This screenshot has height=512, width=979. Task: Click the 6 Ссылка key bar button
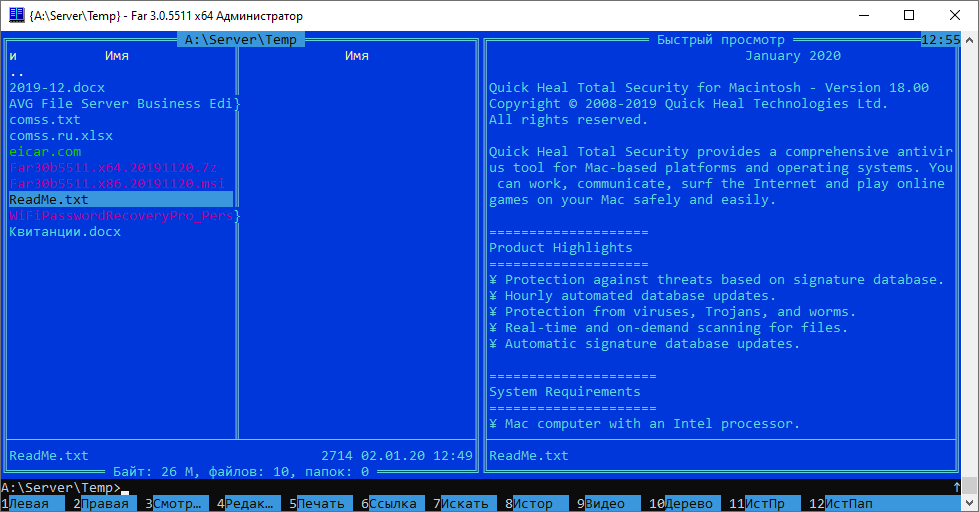393,503
